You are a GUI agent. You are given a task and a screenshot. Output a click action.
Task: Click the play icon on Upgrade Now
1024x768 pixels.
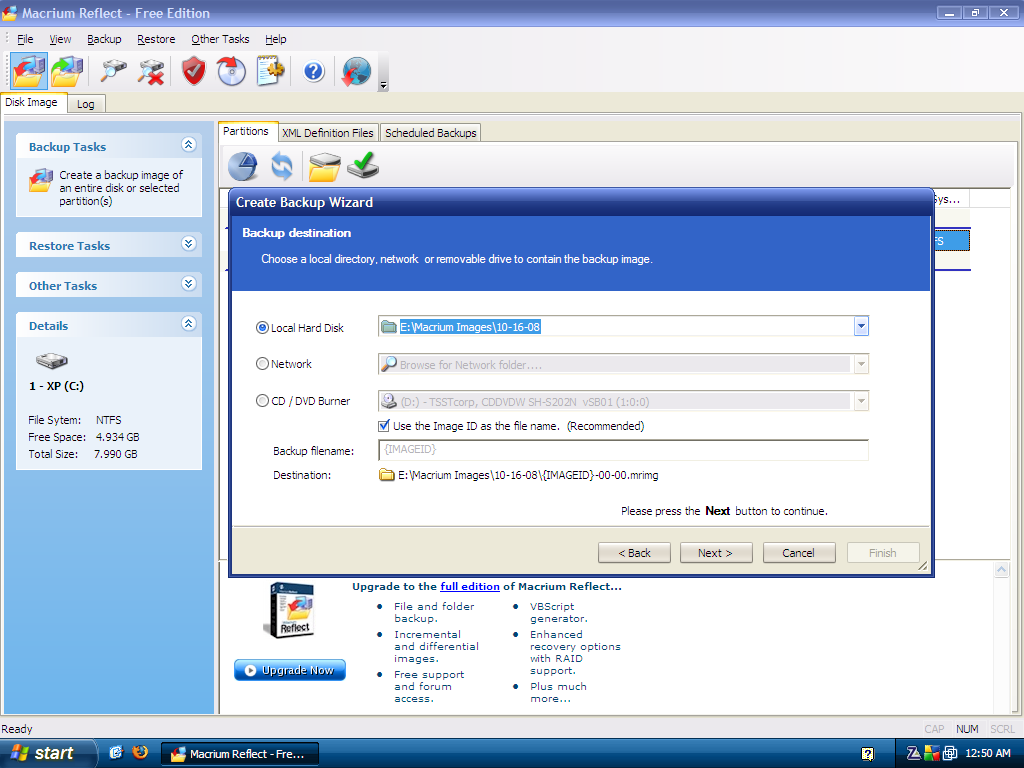[x=250, y=670]
